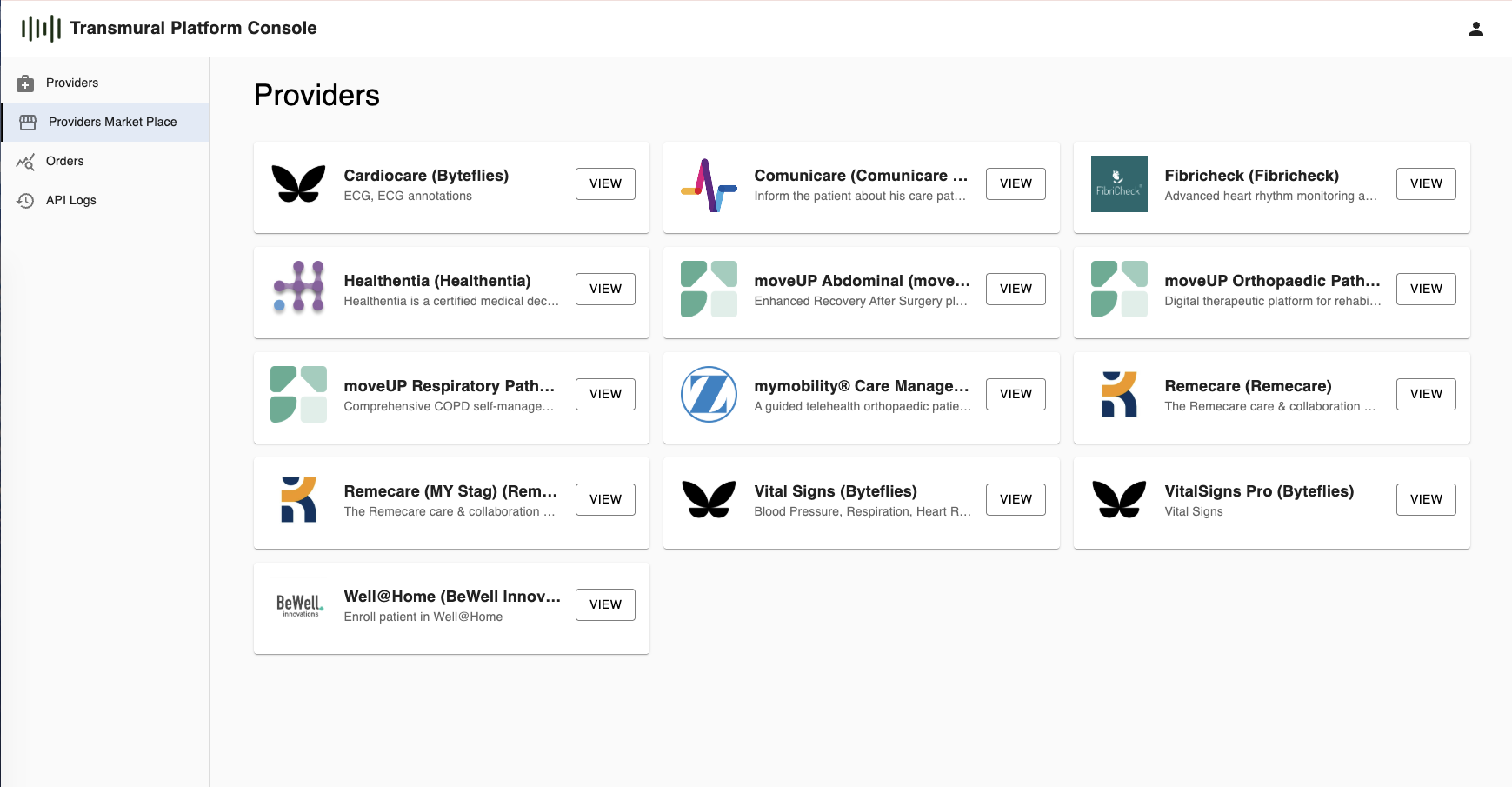1512x787 pixels.
Task: Click the Transmural Platform Console logo
Action: pyautogui.click(x=41, y=27)
